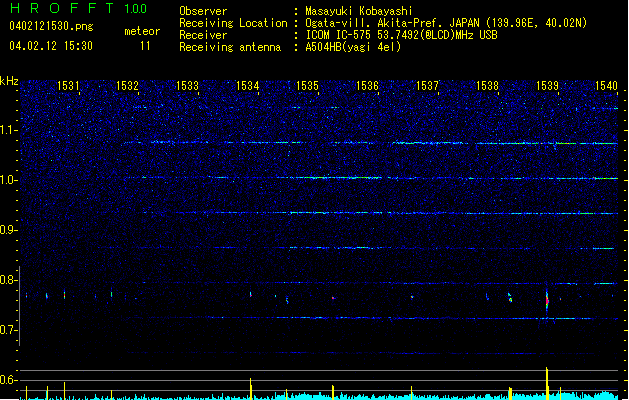The image size is (629, 400).
Task: Click the 1533 time axis label
Action: [x=187, y=86]
